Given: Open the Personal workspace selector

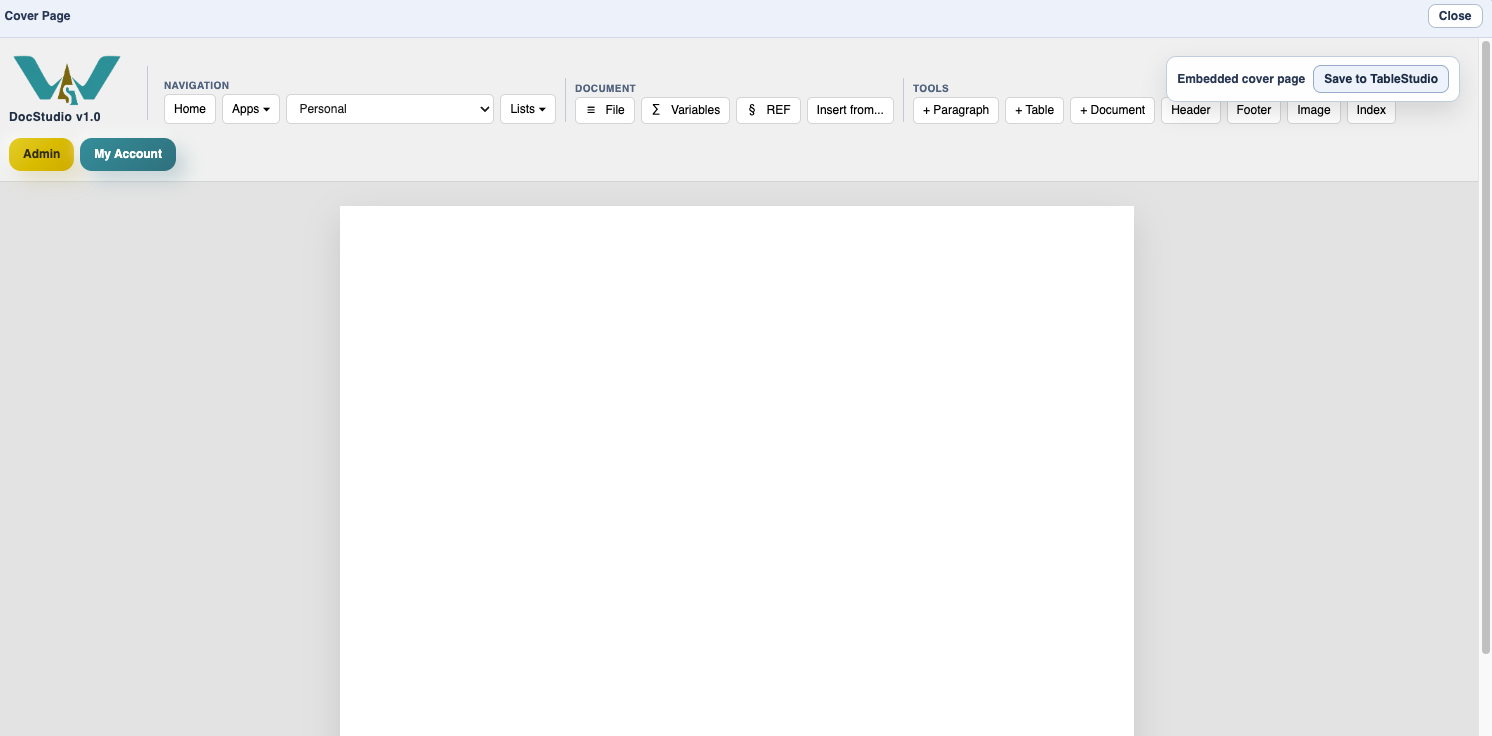Looking at the screenshot, I should (x=390, y=109).
